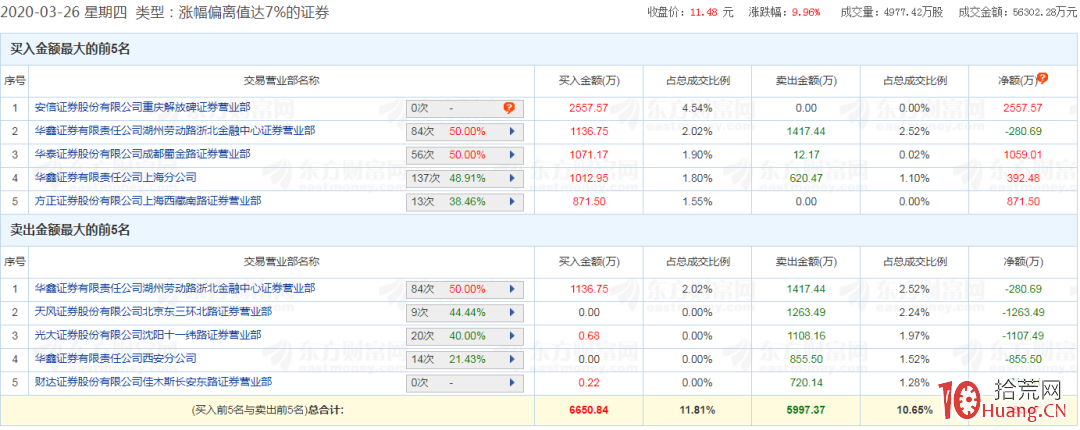Open 华鑫湖州劳动路 link in 买入前5名 table
1080x430 pixels.
[x=175, y=130]
